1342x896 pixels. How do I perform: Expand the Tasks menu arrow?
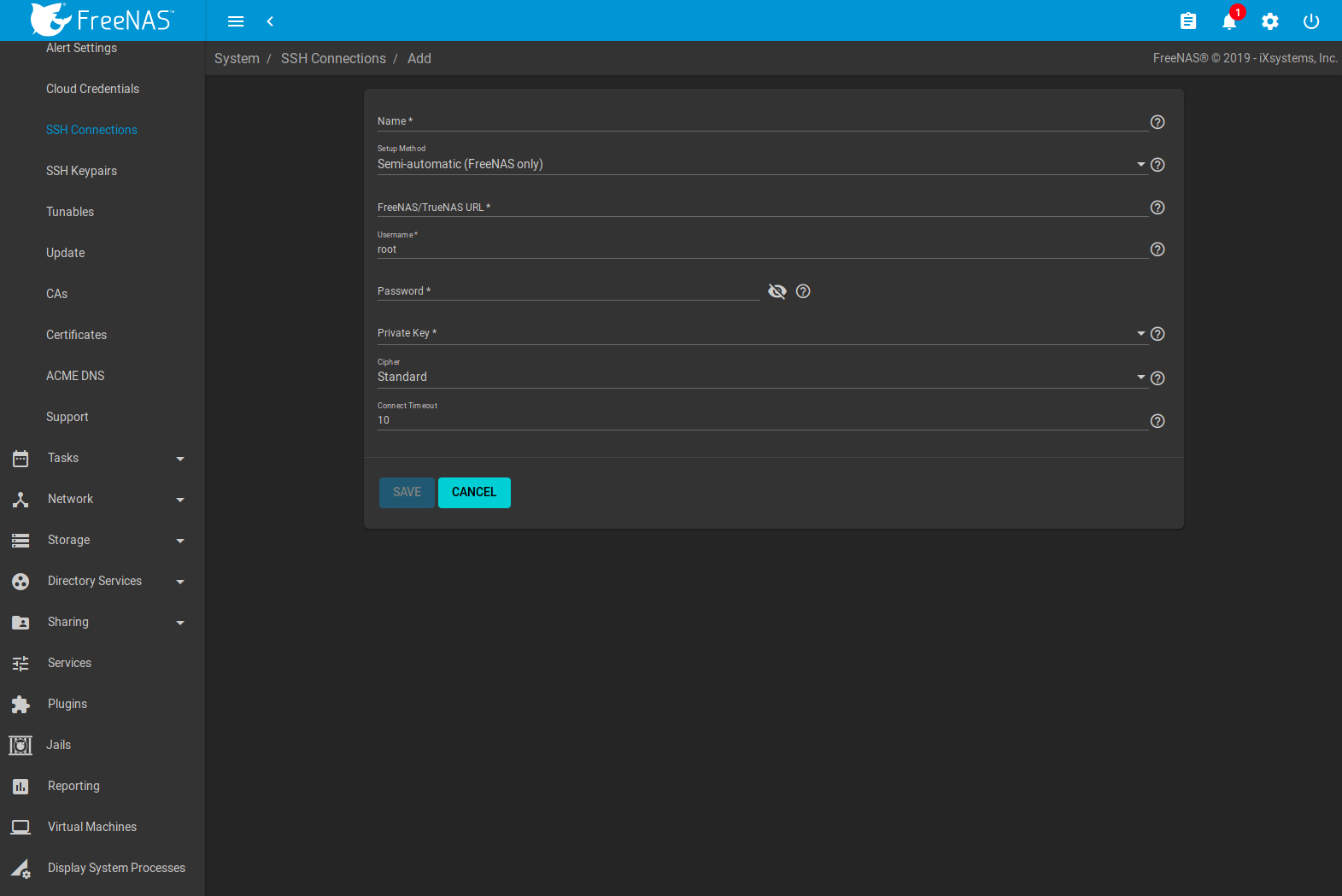pos(180,459)
